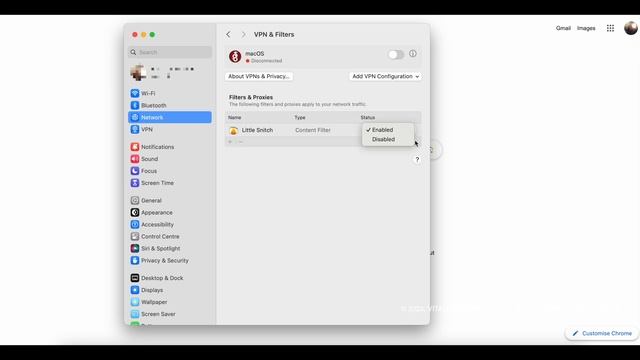Viewport: 640px width, 360px height.
Task: Click the Status column header
Action: pos(368,118)
